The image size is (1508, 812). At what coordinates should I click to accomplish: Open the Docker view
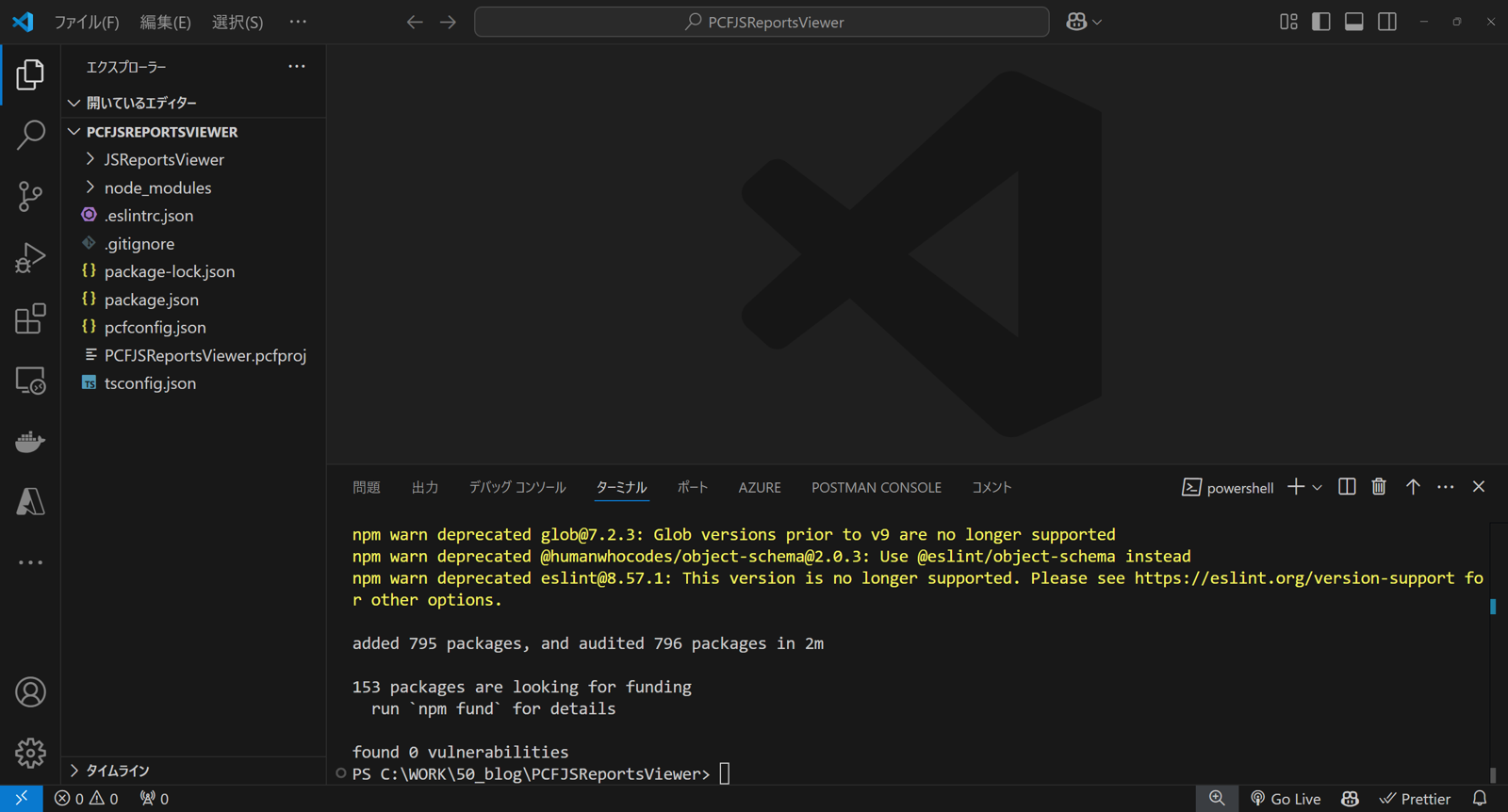pos(30,441)
